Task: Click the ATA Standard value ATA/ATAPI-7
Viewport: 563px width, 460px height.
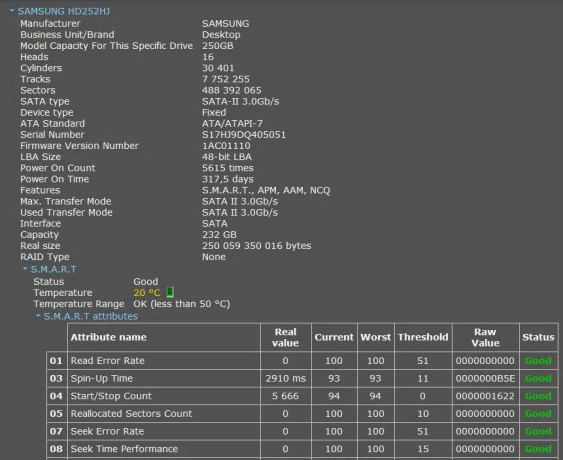Action: coord(232,124)
